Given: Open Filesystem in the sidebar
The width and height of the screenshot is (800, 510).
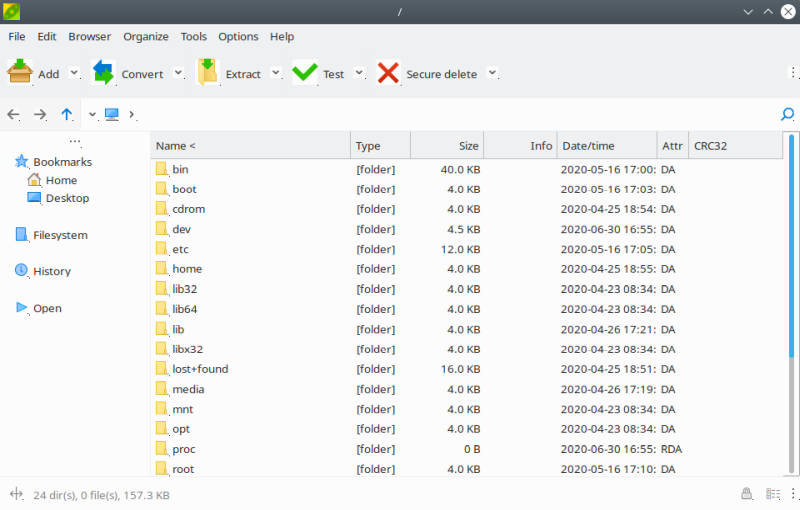Looking at the screenshot, I should pos(59,235).
